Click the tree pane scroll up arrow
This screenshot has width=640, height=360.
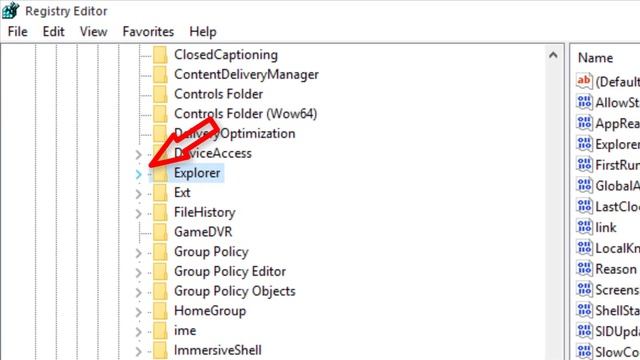click(553, 55)
